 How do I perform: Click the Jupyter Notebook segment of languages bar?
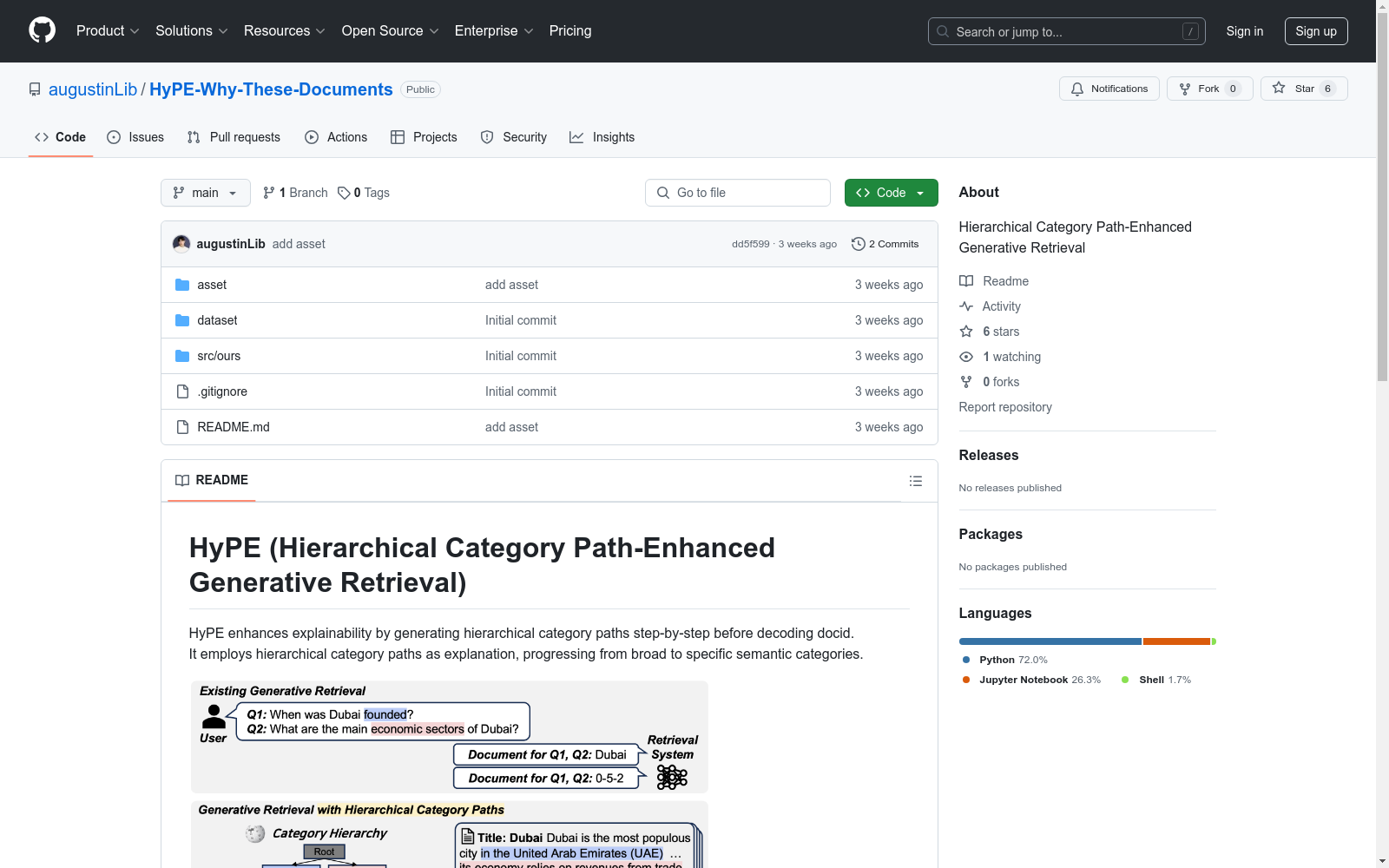tap(1176, 641)
